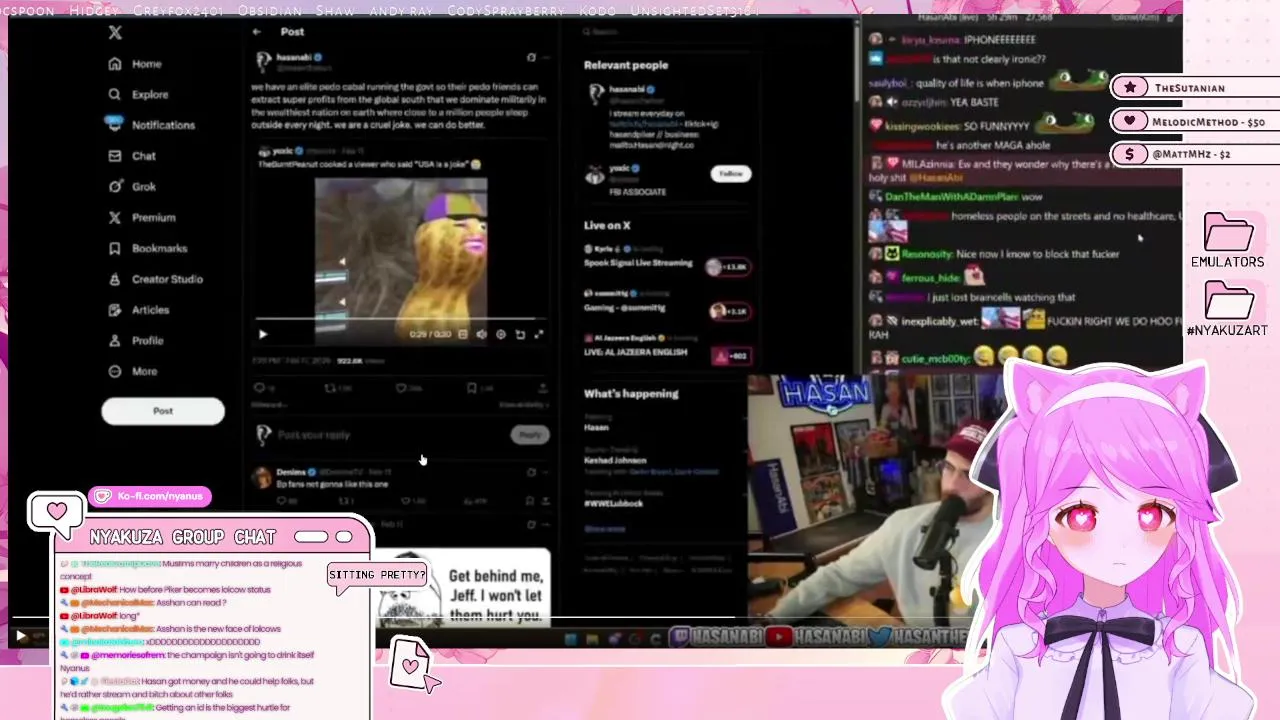Viewport: 1280px width, 720px height.
Task: Open Chat via the envelope icon
Action: coord(115,156)
